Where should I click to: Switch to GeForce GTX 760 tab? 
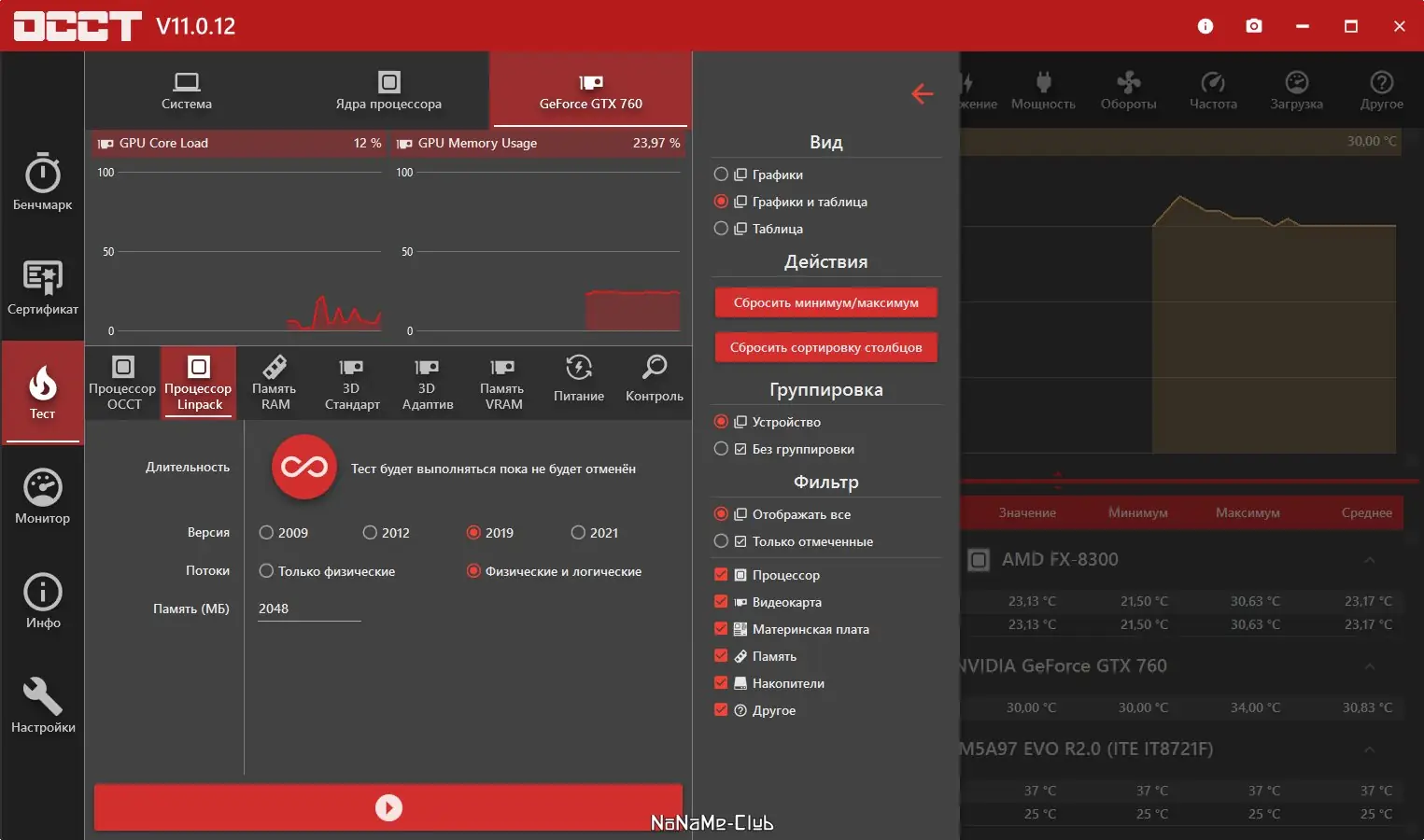(x=591, y=91)
